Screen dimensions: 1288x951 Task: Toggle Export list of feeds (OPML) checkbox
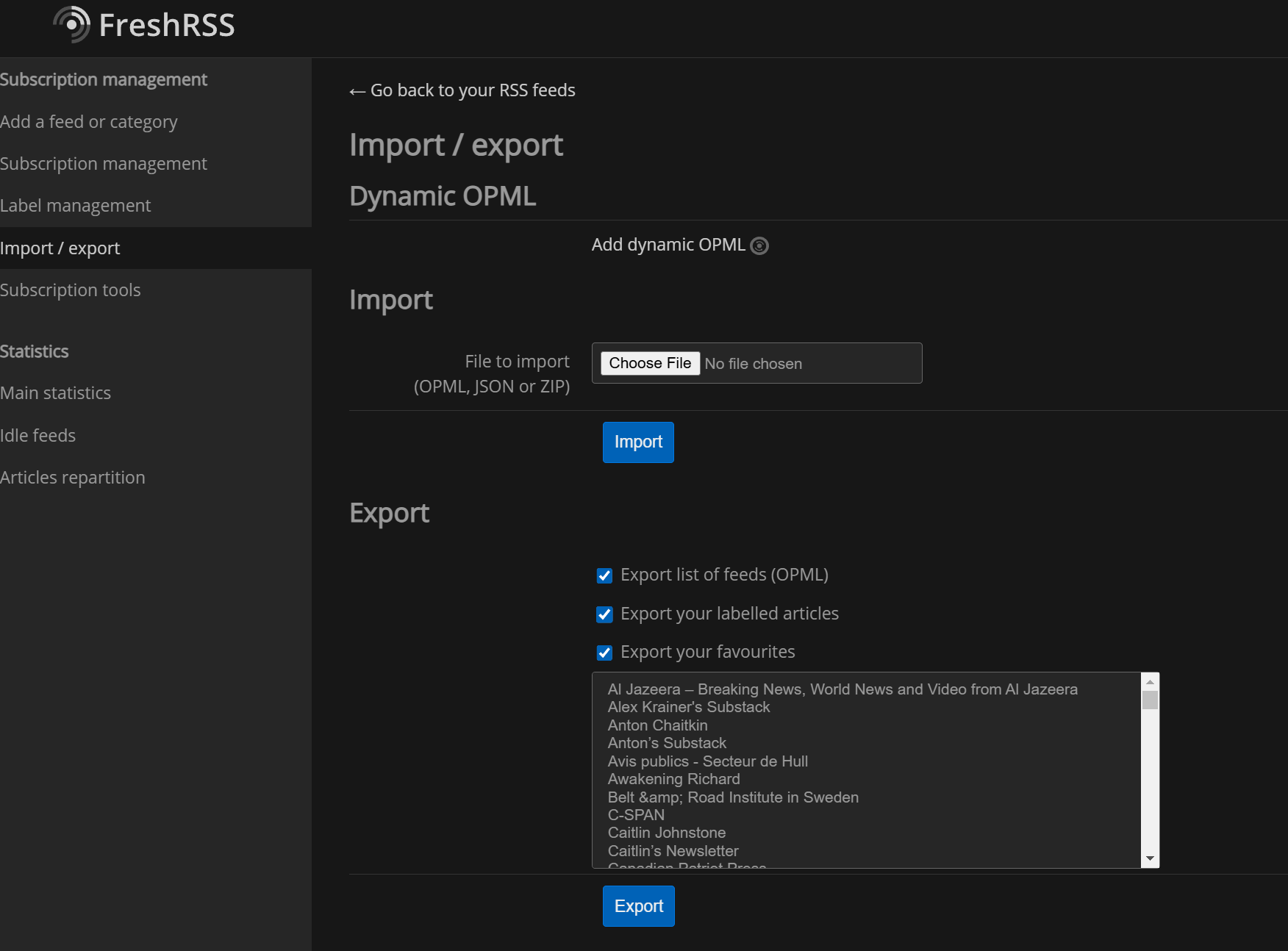pos(604,575)
